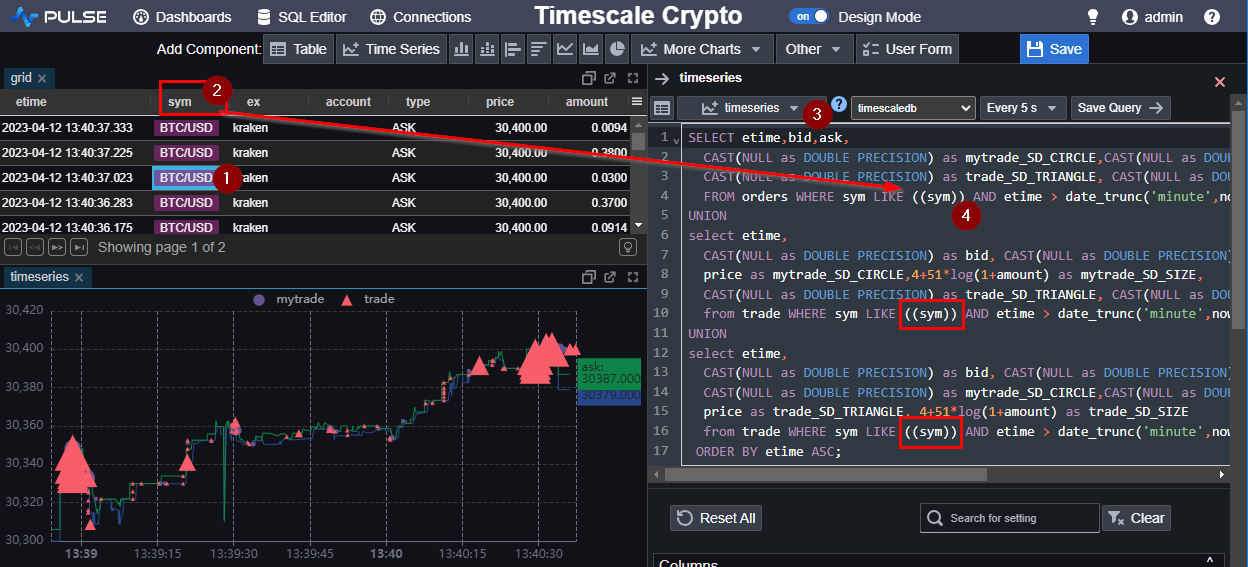1248x567 pixels.
Task: Sort by the type column header
Action: coord(418,102)
